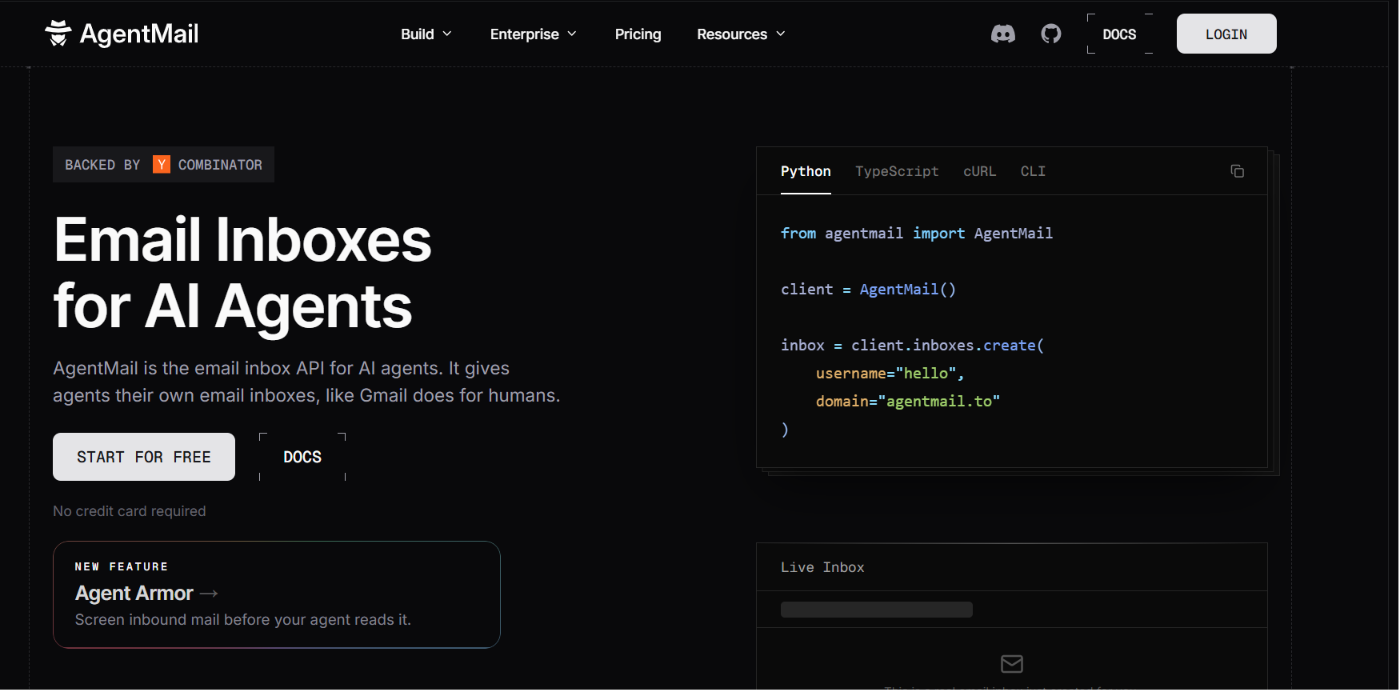Click the code line "from agentmail import AgentMail"
1399x690 pixels.
coord(917,233)
